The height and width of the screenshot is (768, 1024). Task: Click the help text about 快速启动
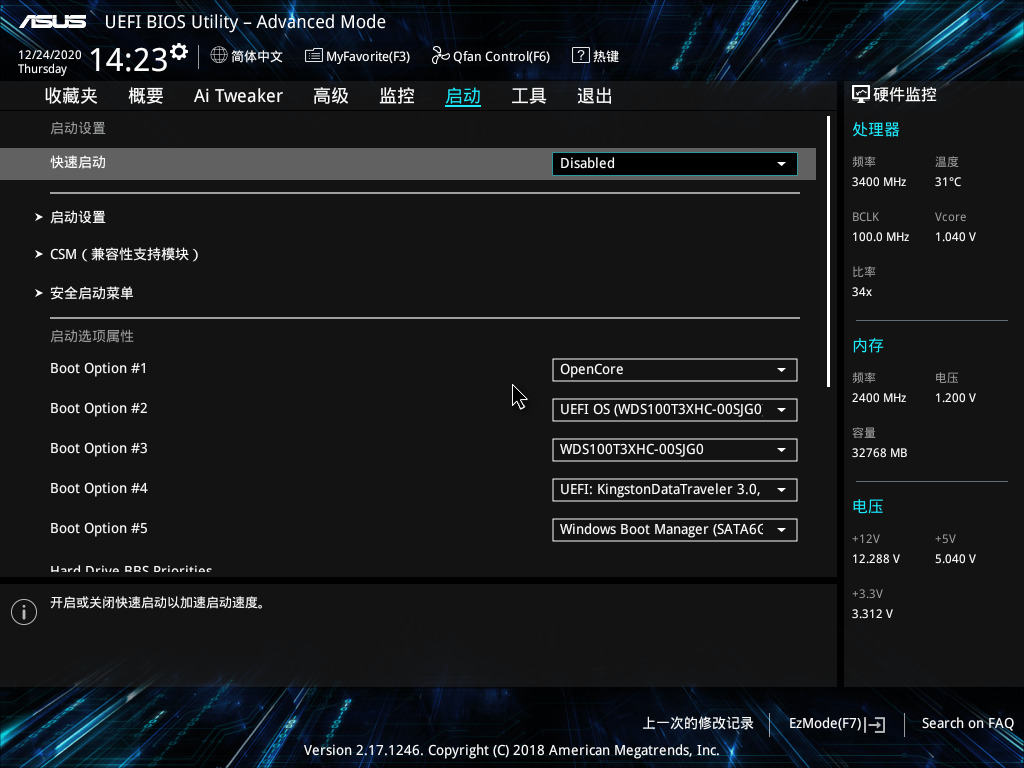click(x=159, y=602)
